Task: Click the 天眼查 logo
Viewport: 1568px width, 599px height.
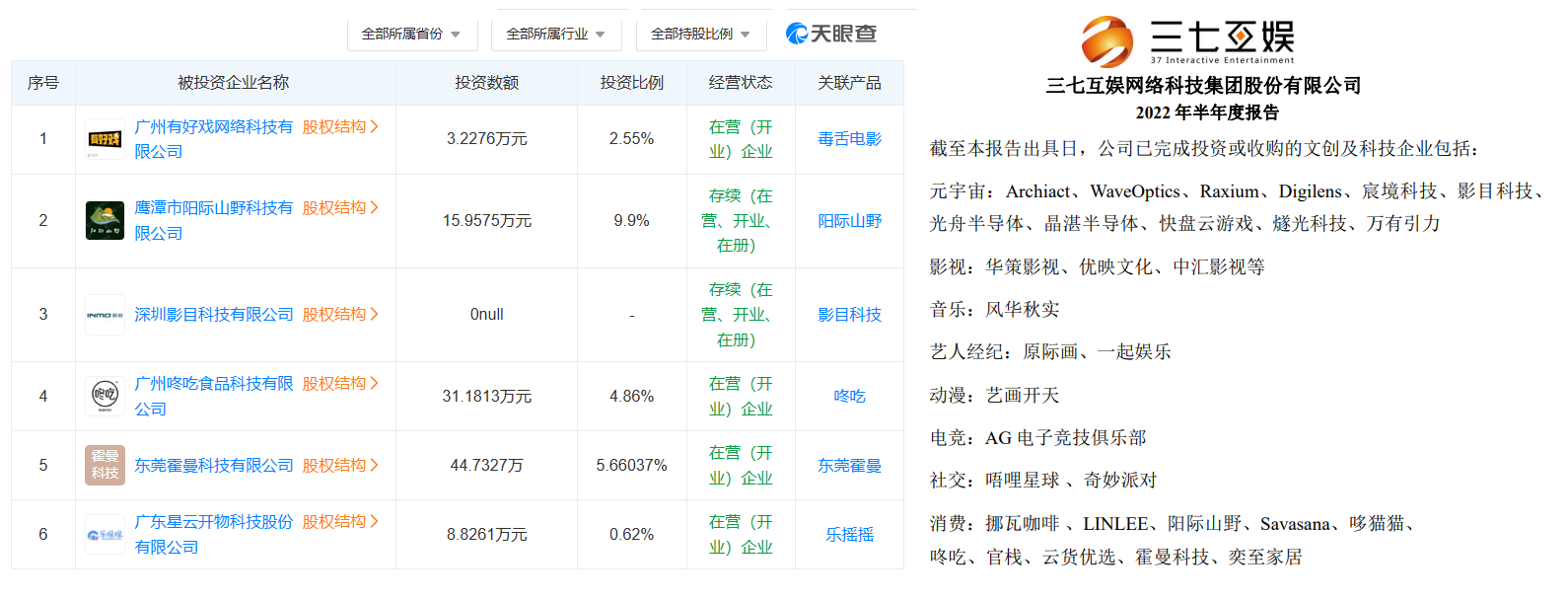Action: click(x=830, y=34)
